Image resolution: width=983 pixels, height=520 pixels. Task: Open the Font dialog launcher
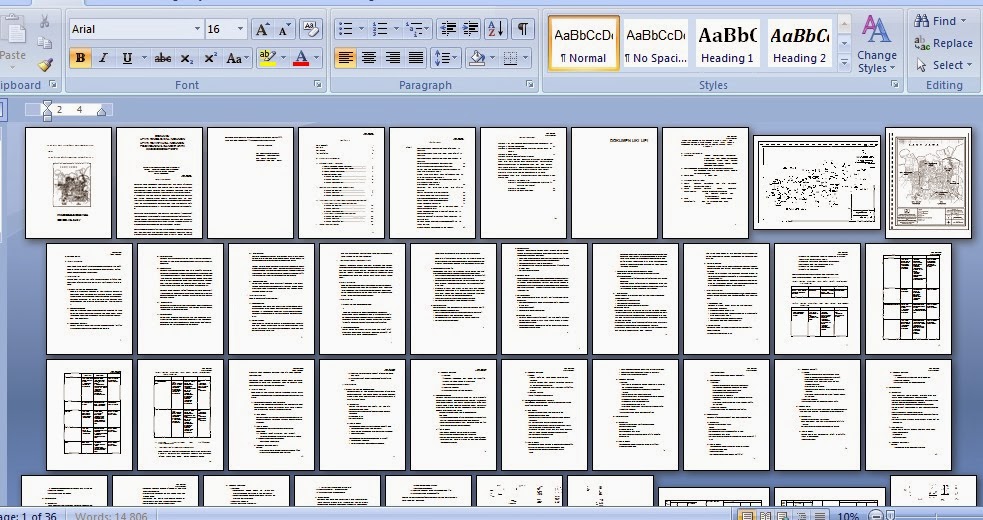pyautogui.click(x=318, y=84)
